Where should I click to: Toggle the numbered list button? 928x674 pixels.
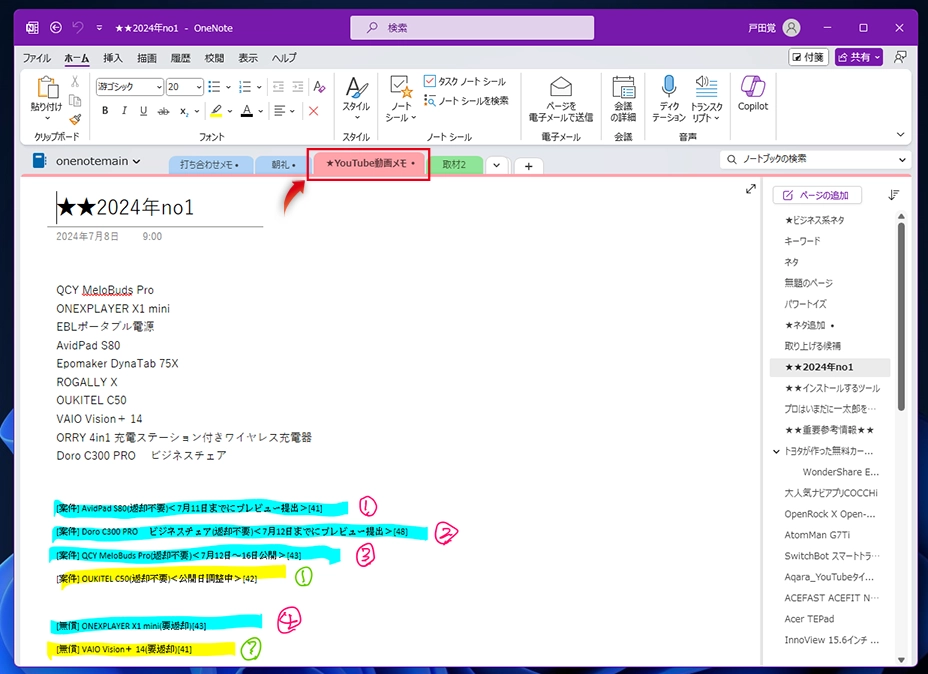[245, 87]
